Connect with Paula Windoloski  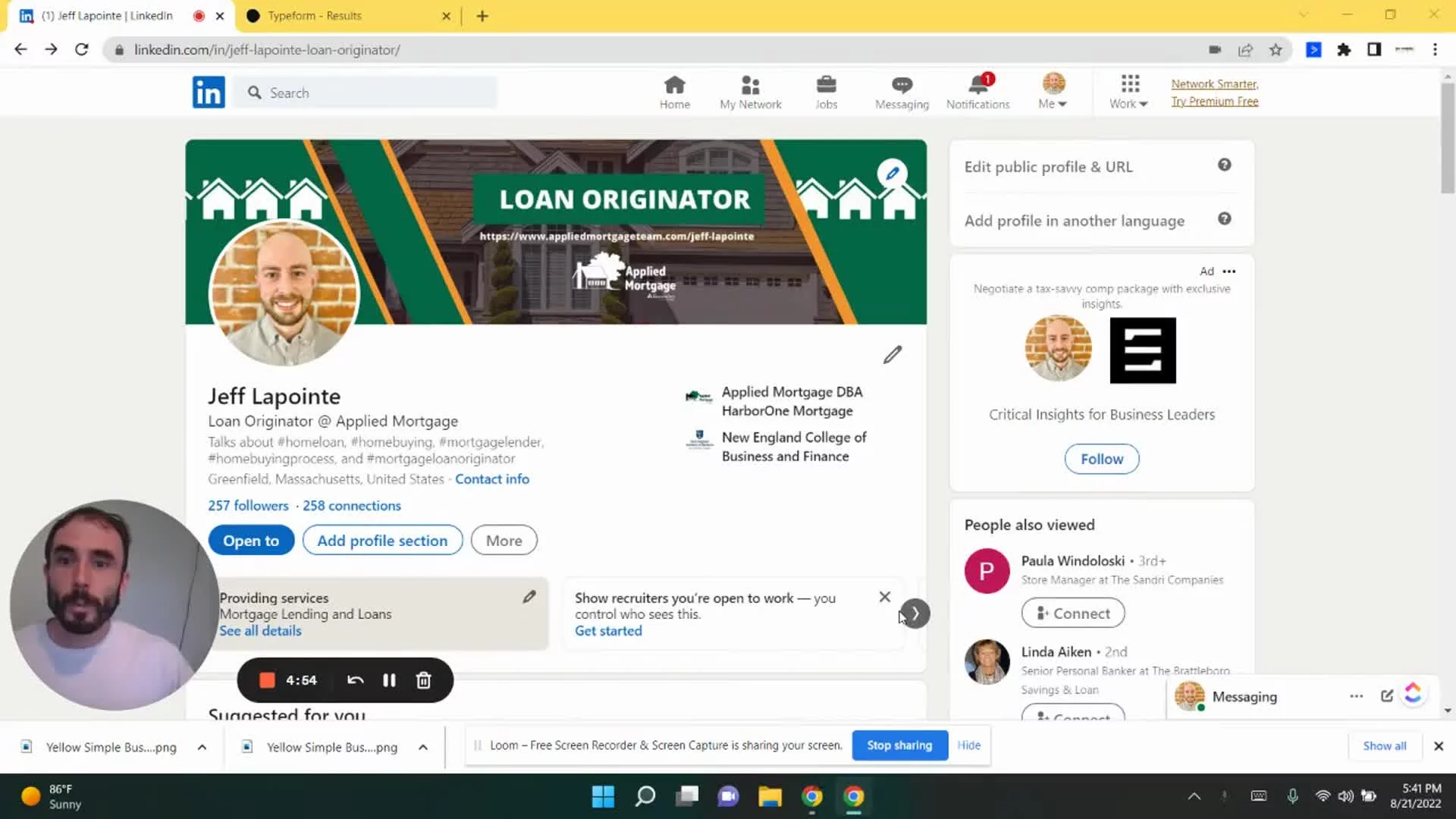[1073, 613]
